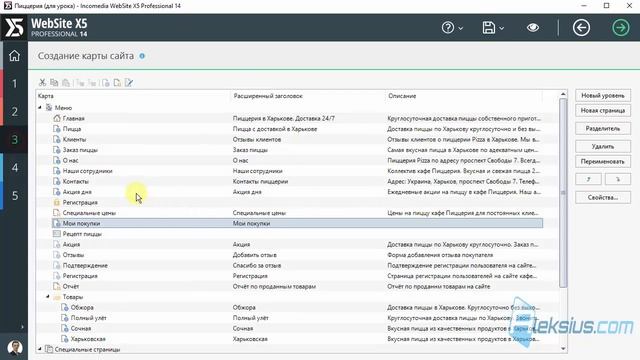The image size is (640, 360).
Task: Go to step 4 in the sidebar
Action: pos(15,168)
